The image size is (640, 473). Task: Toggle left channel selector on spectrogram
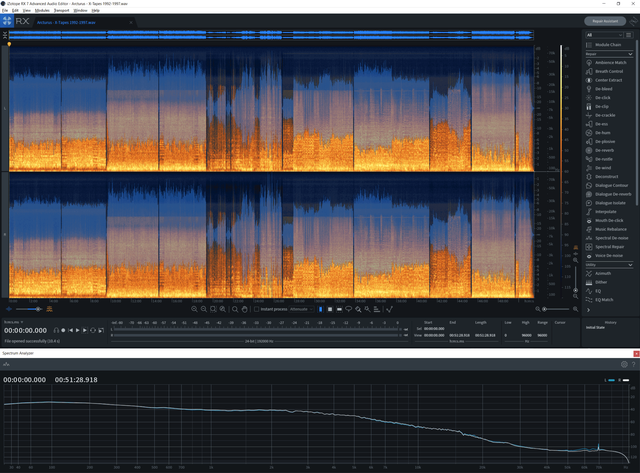coord(5,108)
